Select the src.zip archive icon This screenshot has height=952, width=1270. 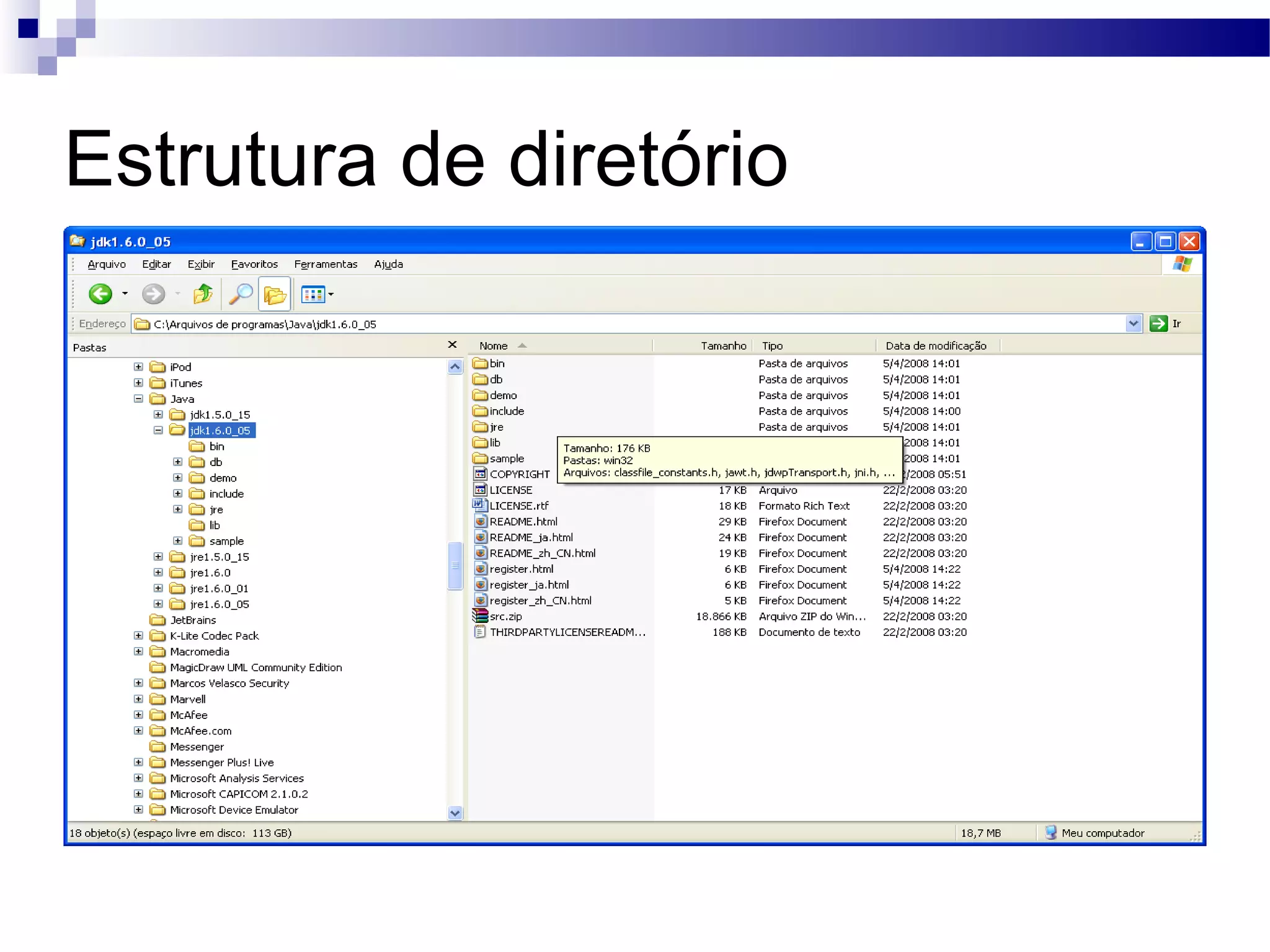[x=480, y=616]
